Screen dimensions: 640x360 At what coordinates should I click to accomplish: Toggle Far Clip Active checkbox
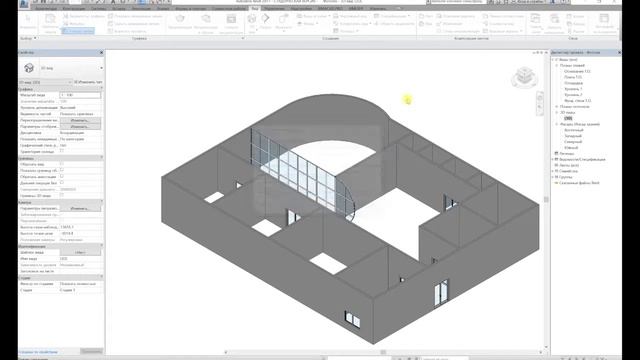[62, 183]
